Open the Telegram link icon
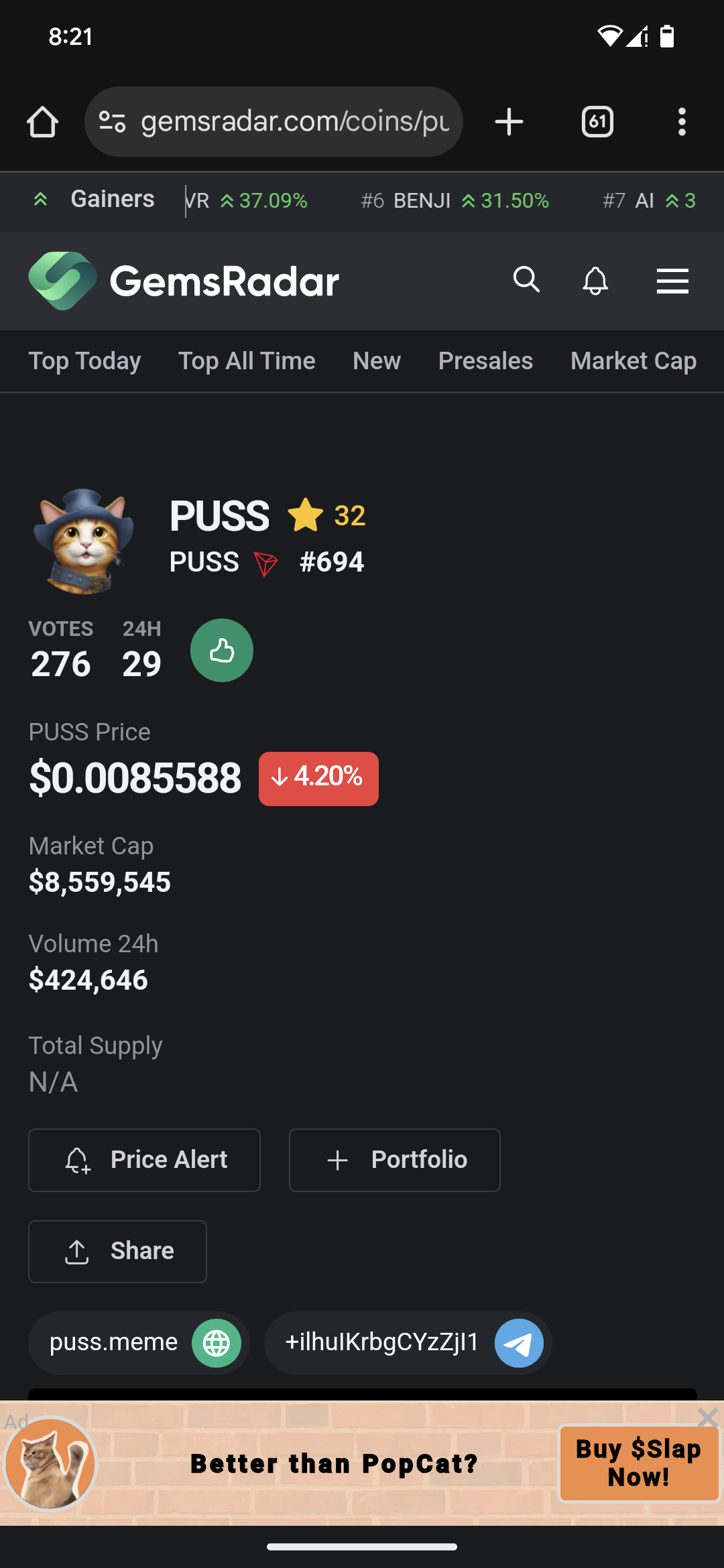Image resolution: width=724 pixels, height=1568 pixels. (519, 1343)
